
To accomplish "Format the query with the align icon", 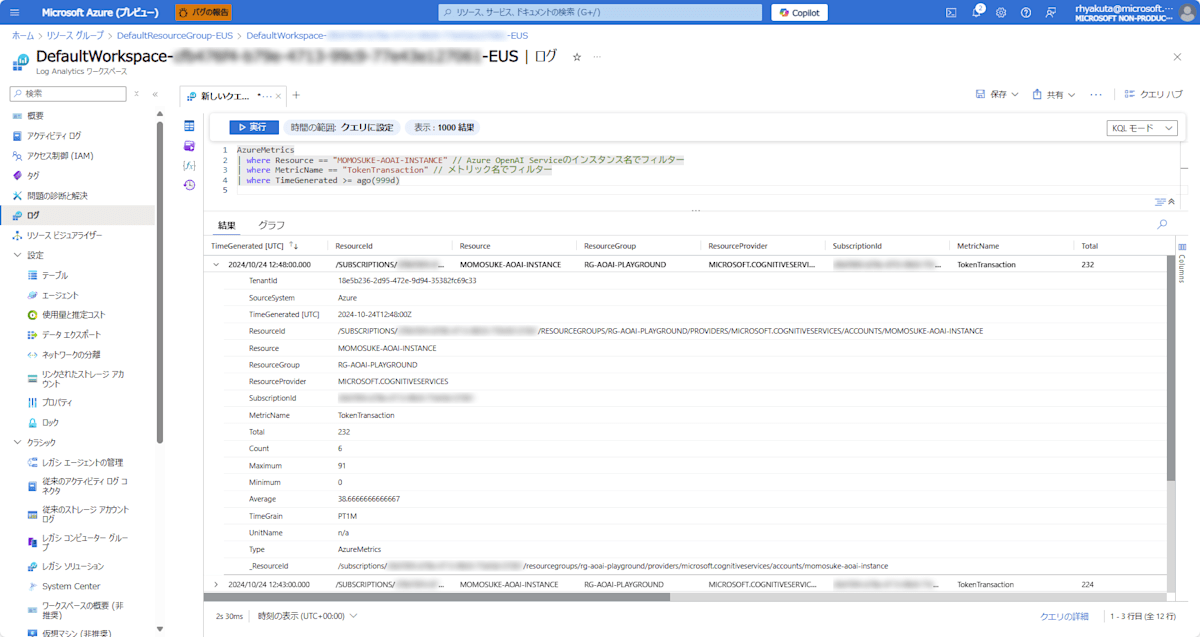I will (x=1159, y=202).
